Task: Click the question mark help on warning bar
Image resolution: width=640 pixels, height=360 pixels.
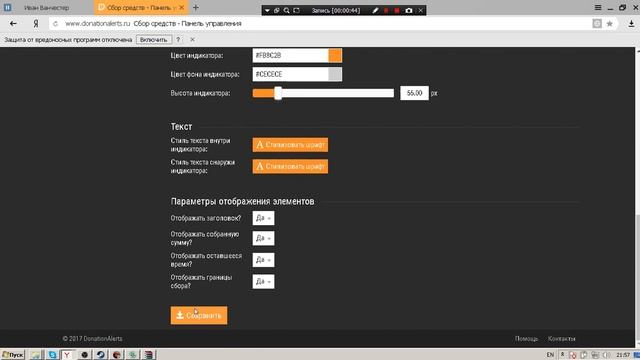Action: click(178, 40)
